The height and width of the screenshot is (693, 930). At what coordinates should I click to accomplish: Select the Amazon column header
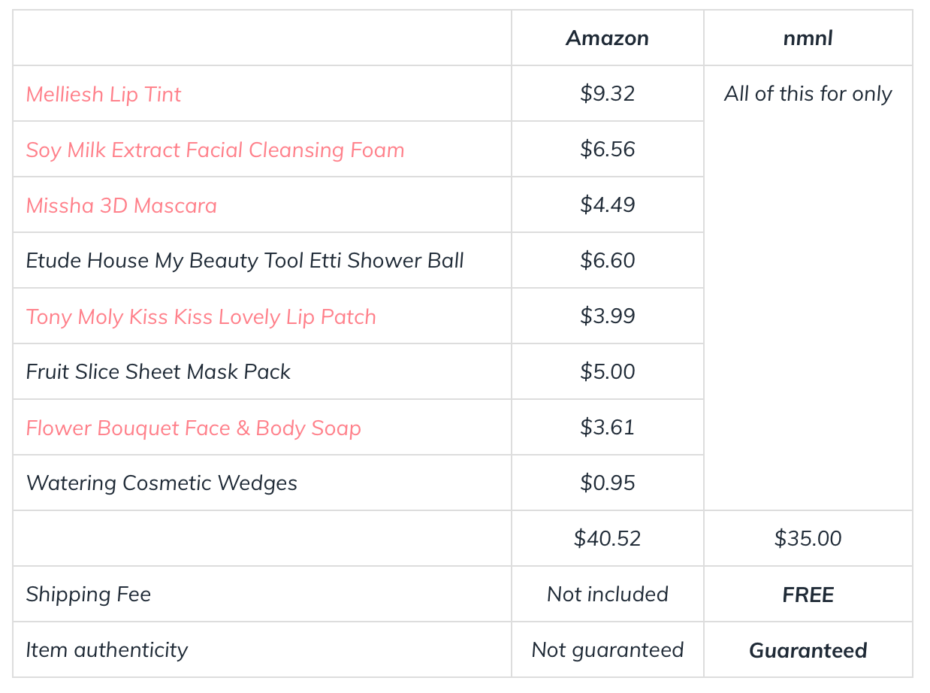607,38
